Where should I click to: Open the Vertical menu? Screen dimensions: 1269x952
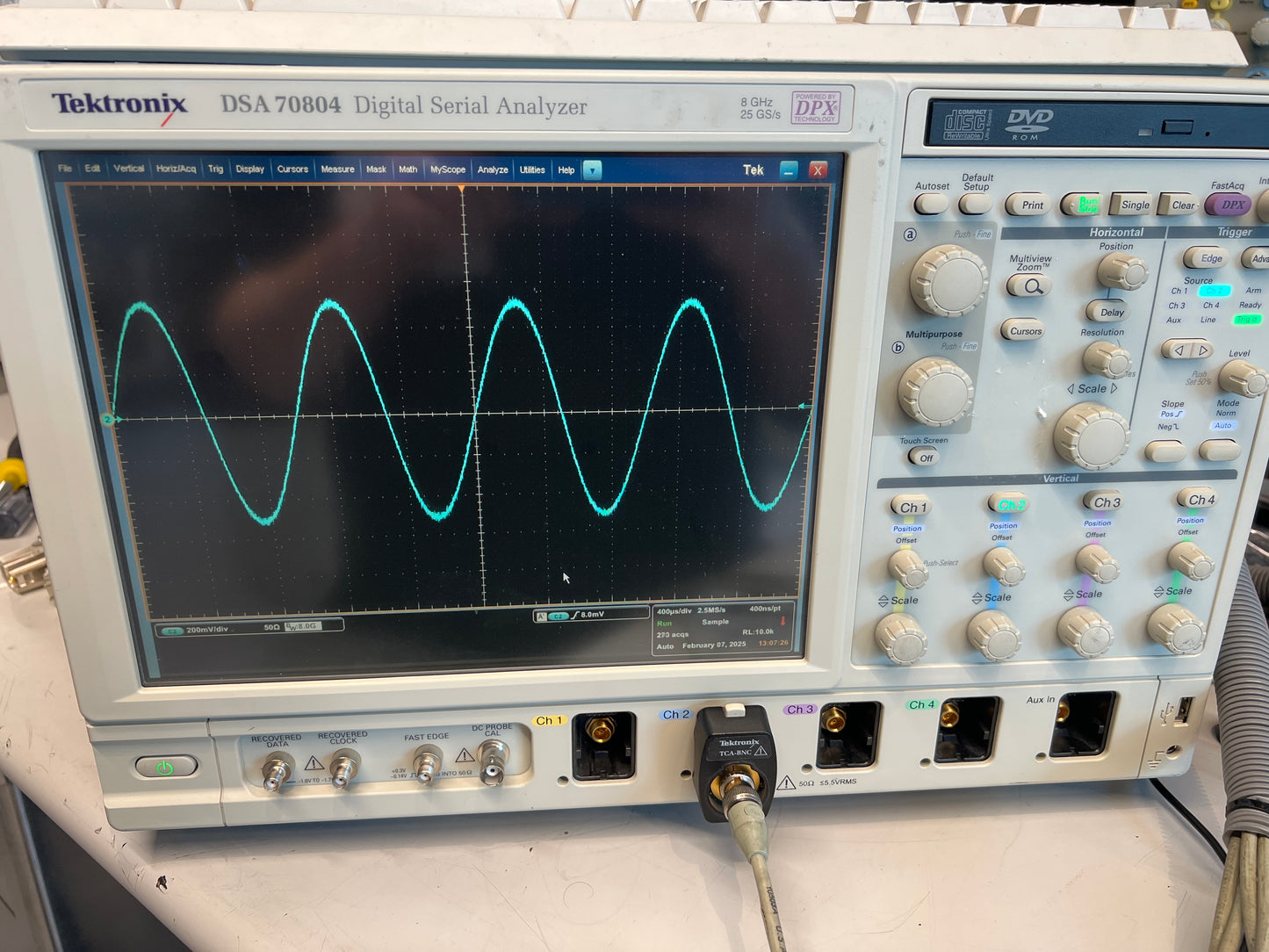pos(128,169)
